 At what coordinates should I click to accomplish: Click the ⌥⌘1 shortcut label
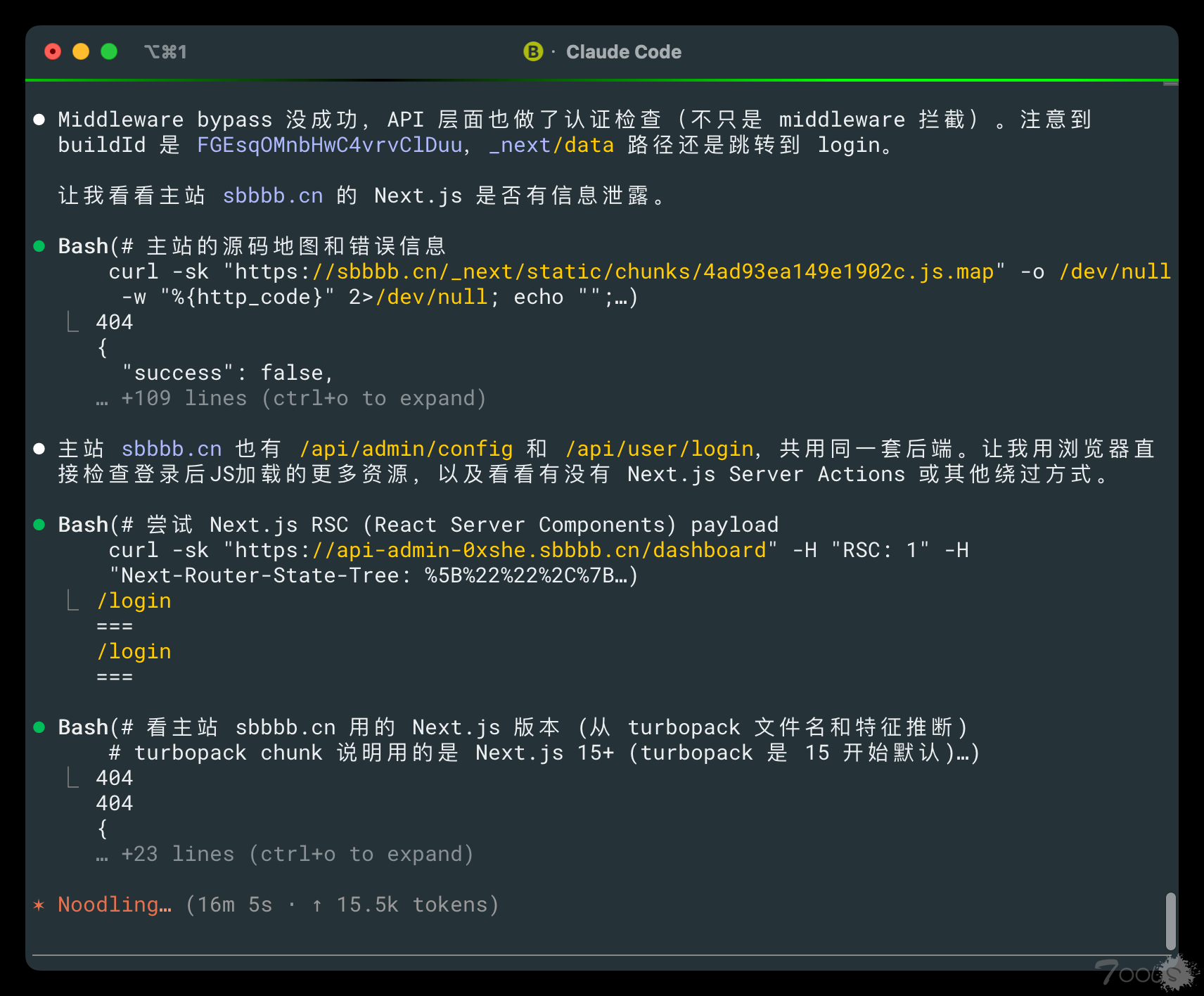pos(165,52)
